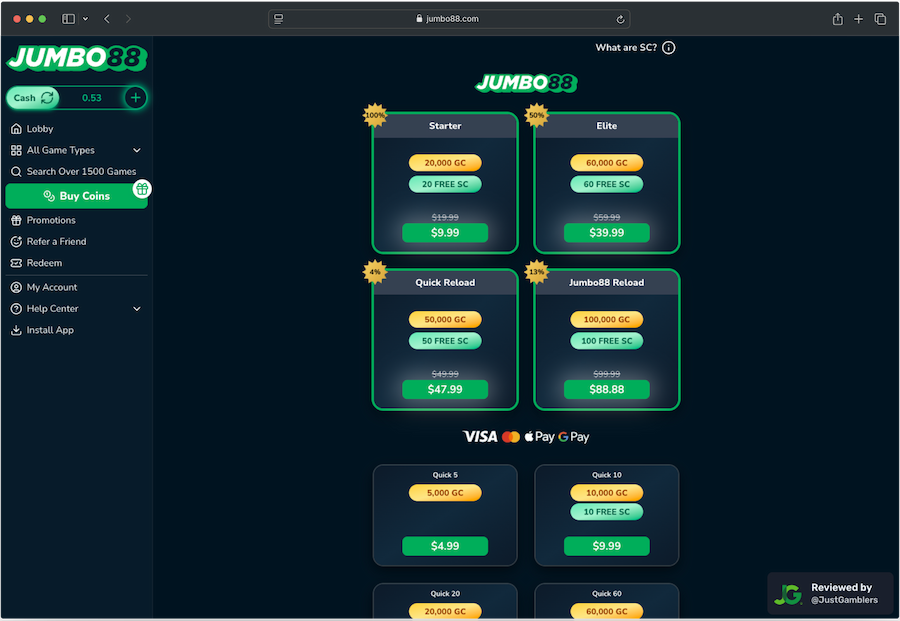The width and height of the screenshot is (900, 621).
Task: Show the tab overview icon
Action: tap(880, 19)
